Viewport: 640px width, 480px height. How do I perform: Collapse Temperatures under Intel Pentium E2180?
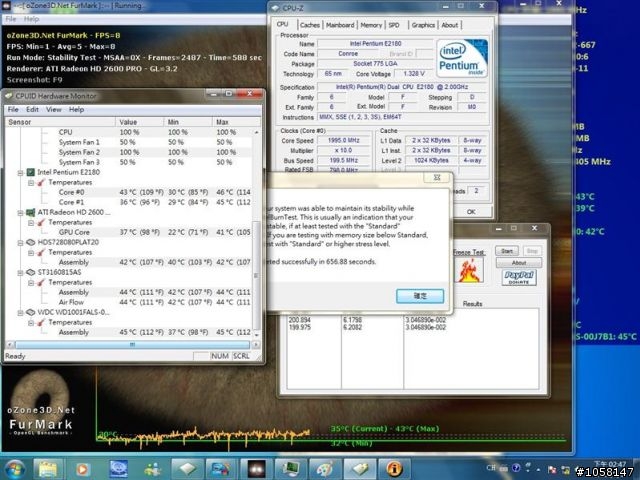pos(31,182)
